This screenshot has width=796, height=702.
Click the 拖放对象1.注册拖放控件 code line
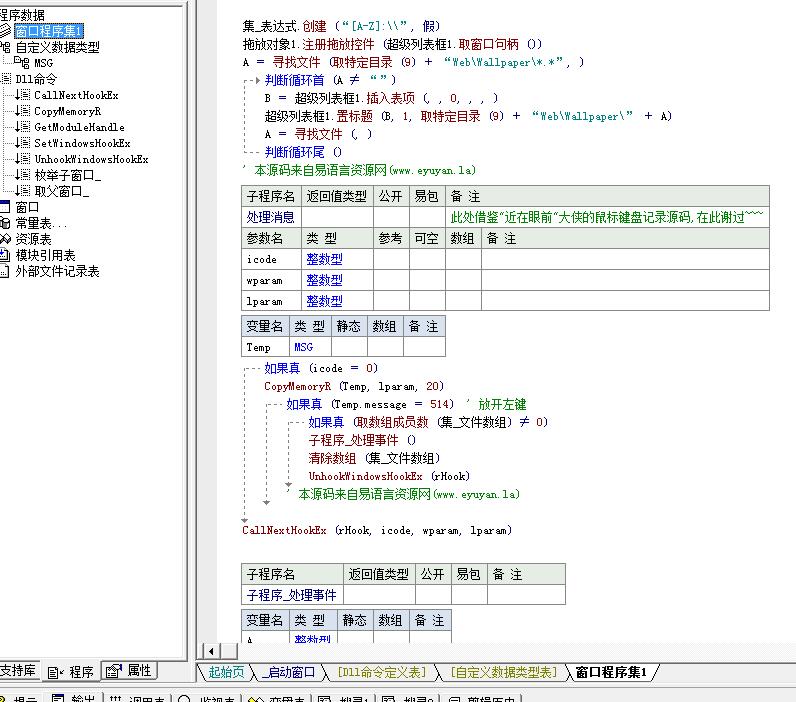point(392,44)
